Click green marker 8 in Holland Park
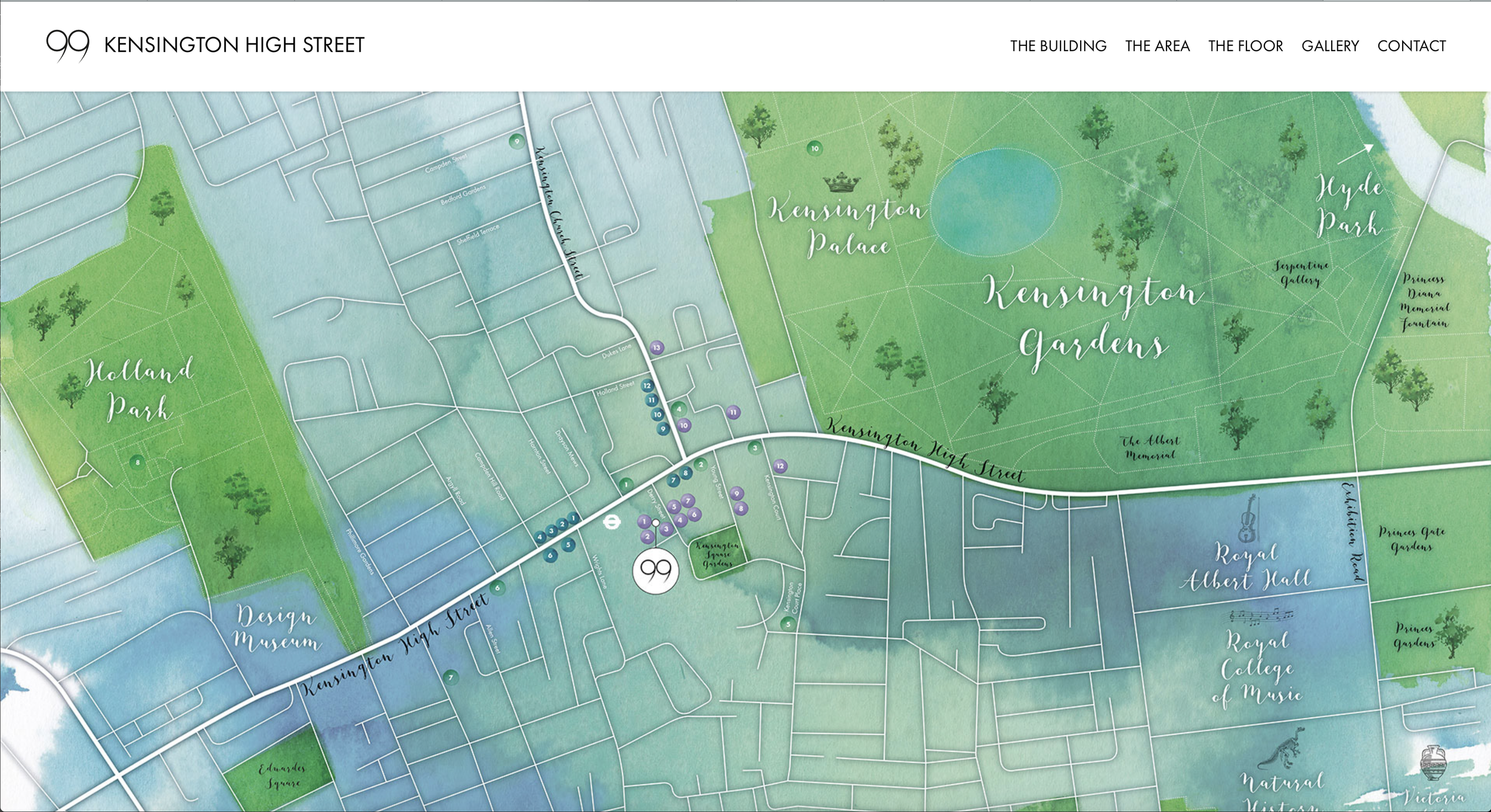The height and width of the screenshot is (812, 1491). [x=138, y=462]
